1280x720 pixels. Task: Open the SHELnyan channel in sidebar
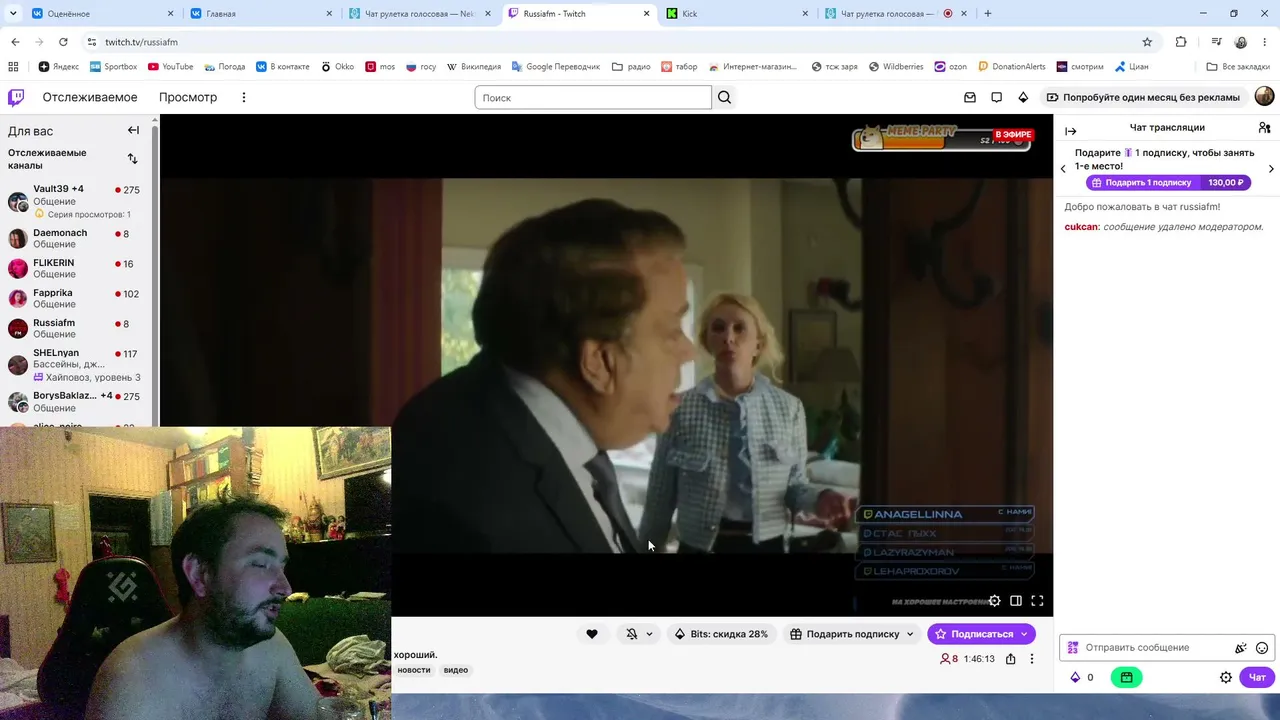click(76, 365)
